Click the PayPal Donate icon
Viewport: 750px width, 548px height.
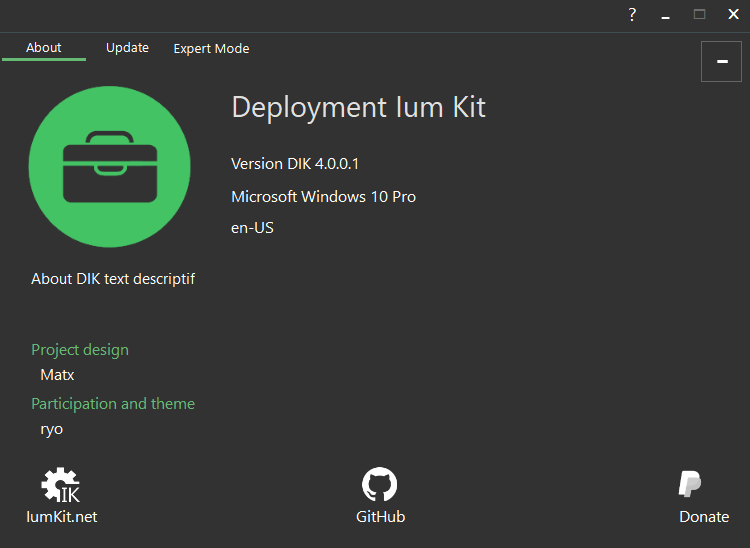pyautogui.click(x=690, y=484)
